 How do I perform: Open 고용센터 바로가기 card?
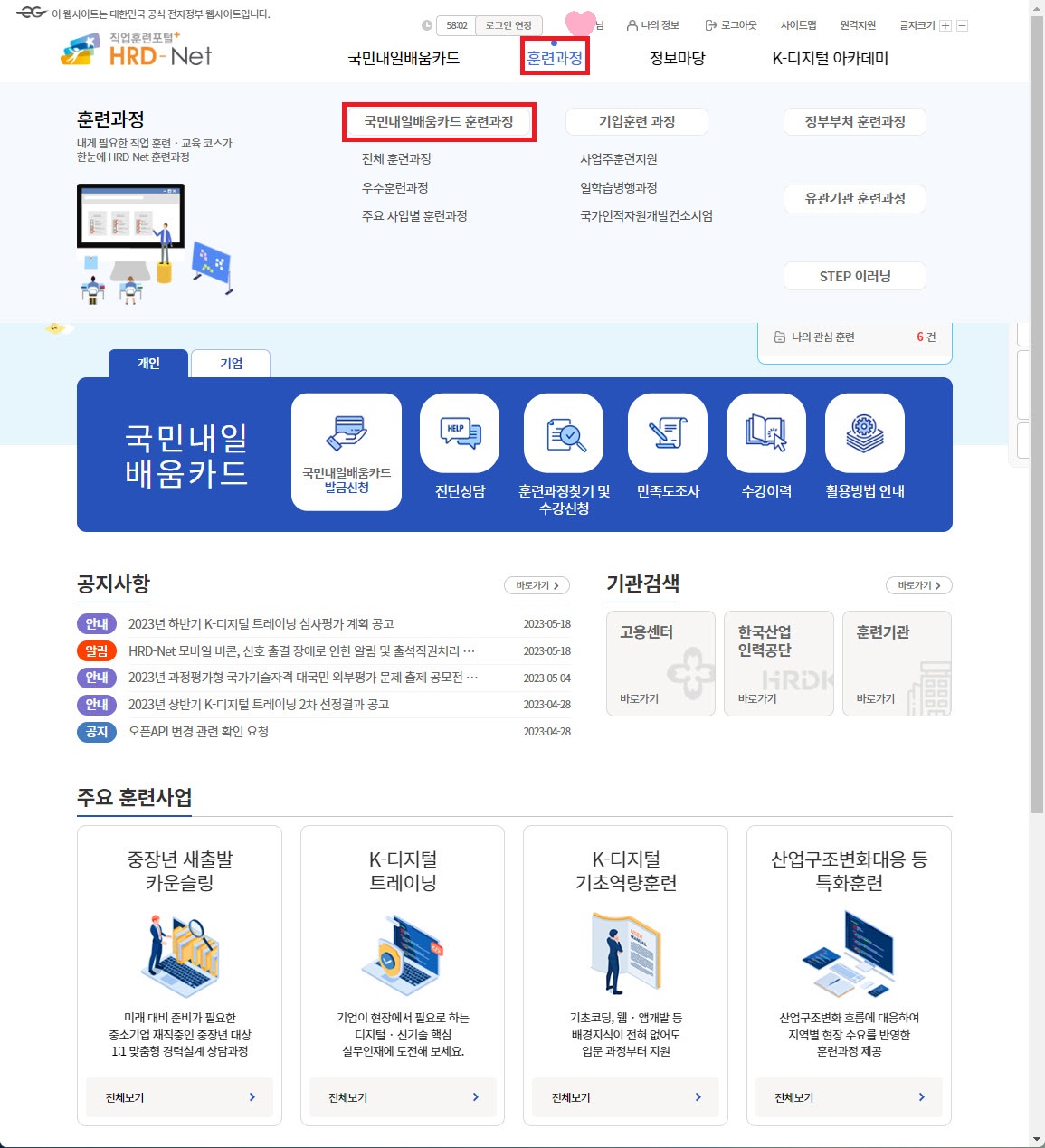[660, 663]
